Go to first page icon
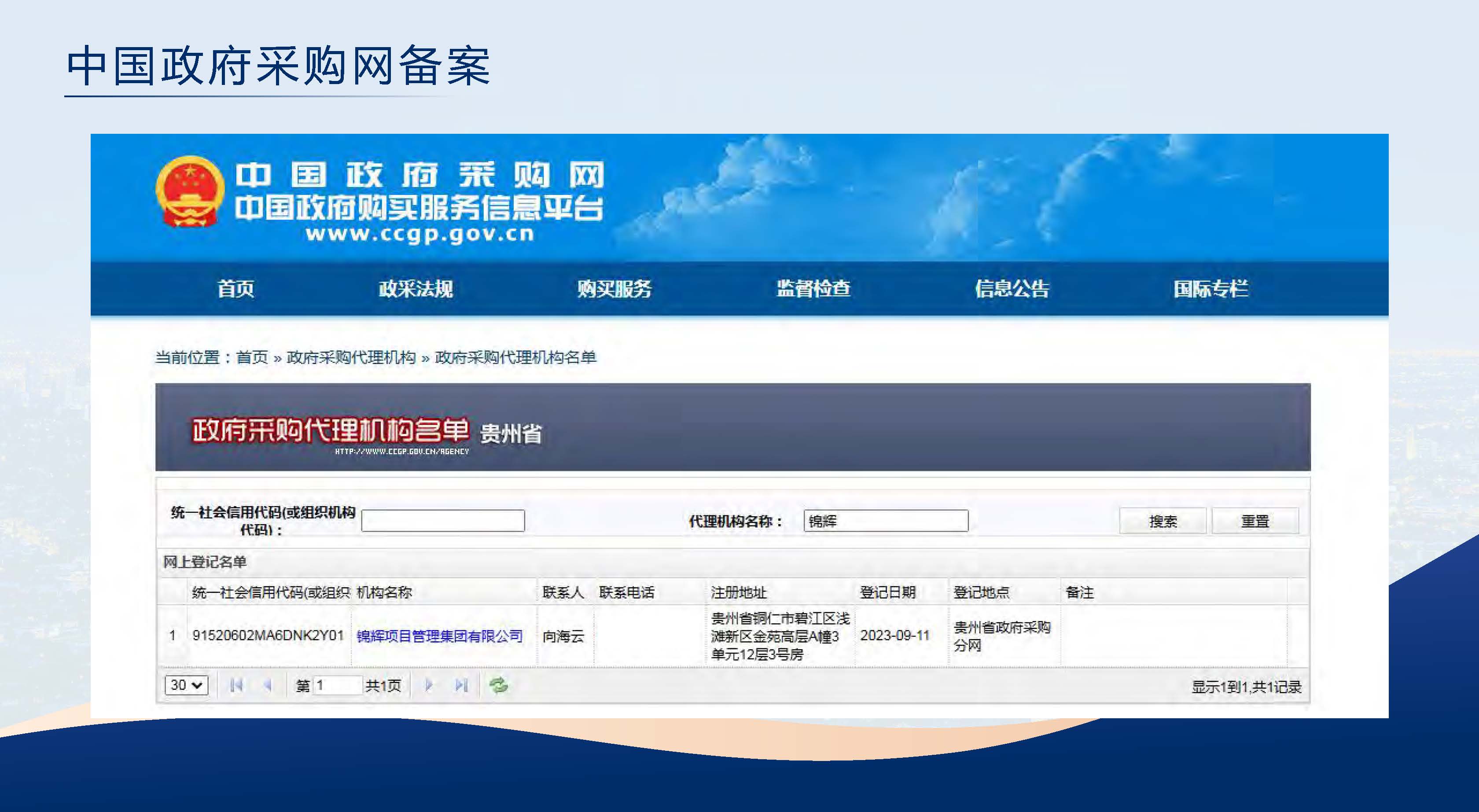 click(236, 685)
